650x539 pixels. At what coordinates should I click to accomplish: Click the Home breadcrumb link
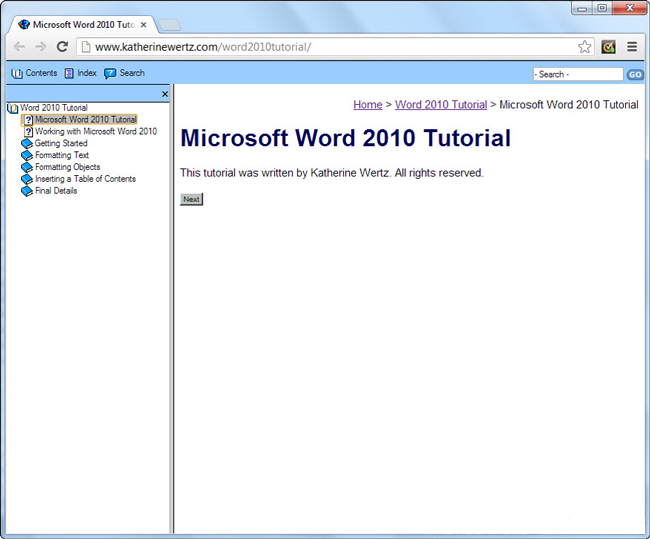click(x=368, y=105)
